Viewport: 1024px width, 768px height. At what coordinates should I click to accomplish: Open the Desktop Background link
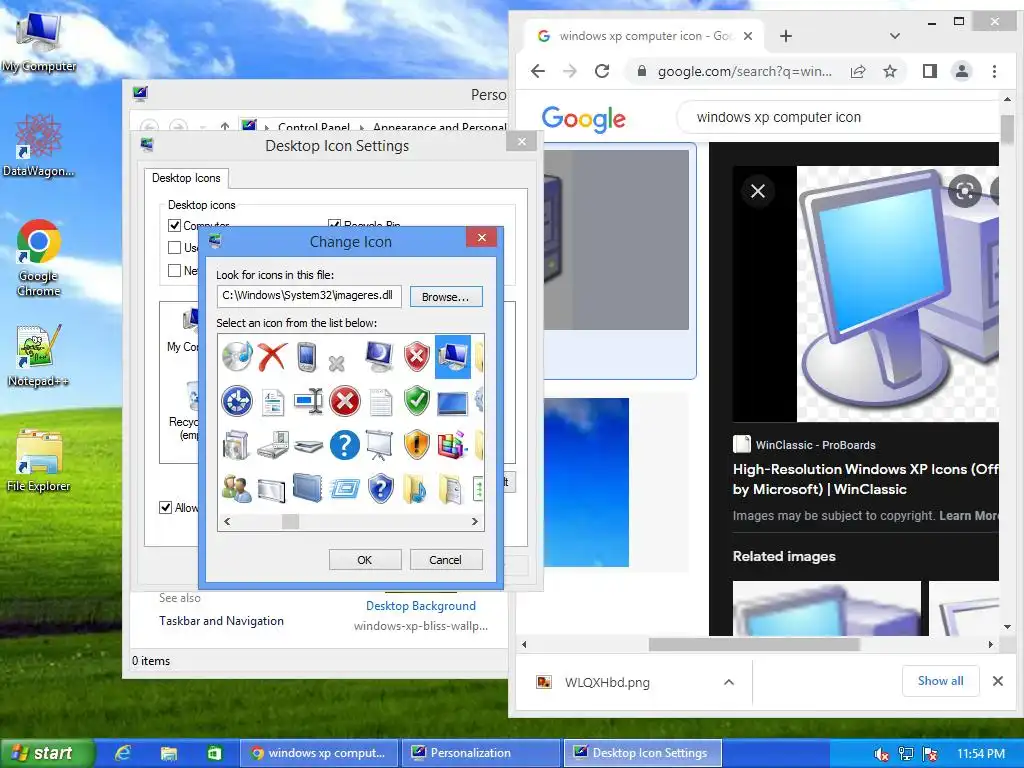coord(421,605)
